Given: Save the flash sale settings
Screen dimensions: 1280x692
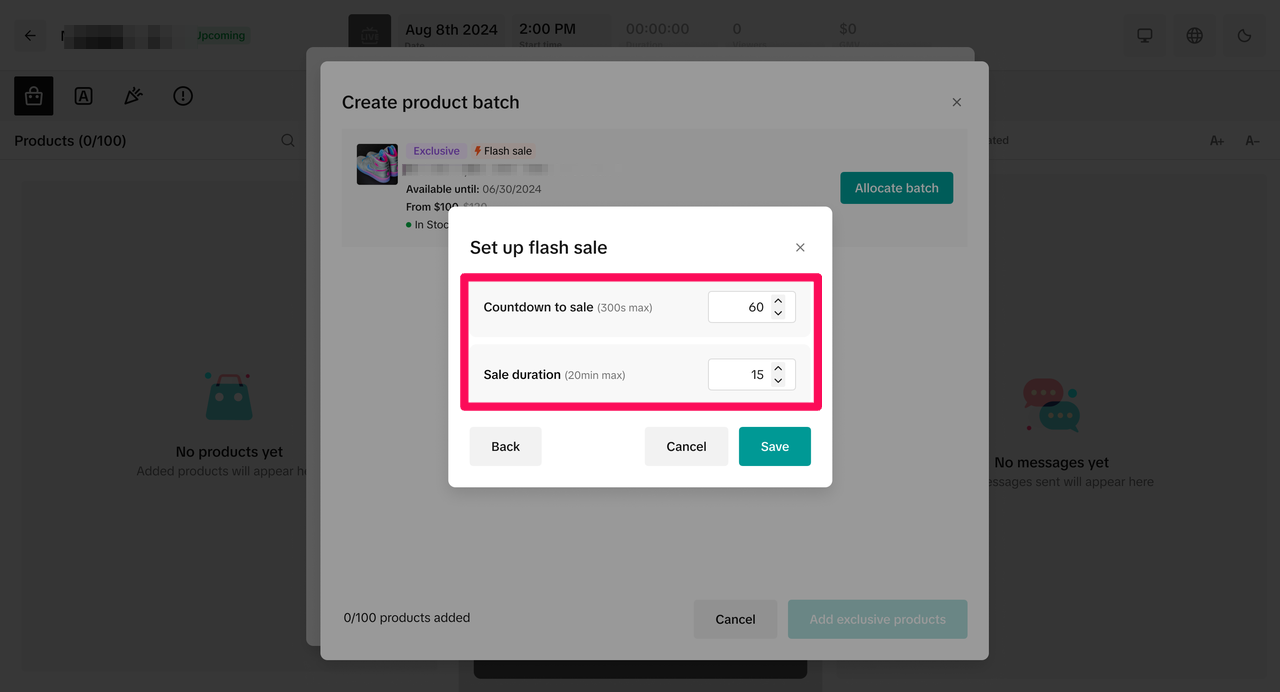Looking at the screenshot, I should [774, 447].
